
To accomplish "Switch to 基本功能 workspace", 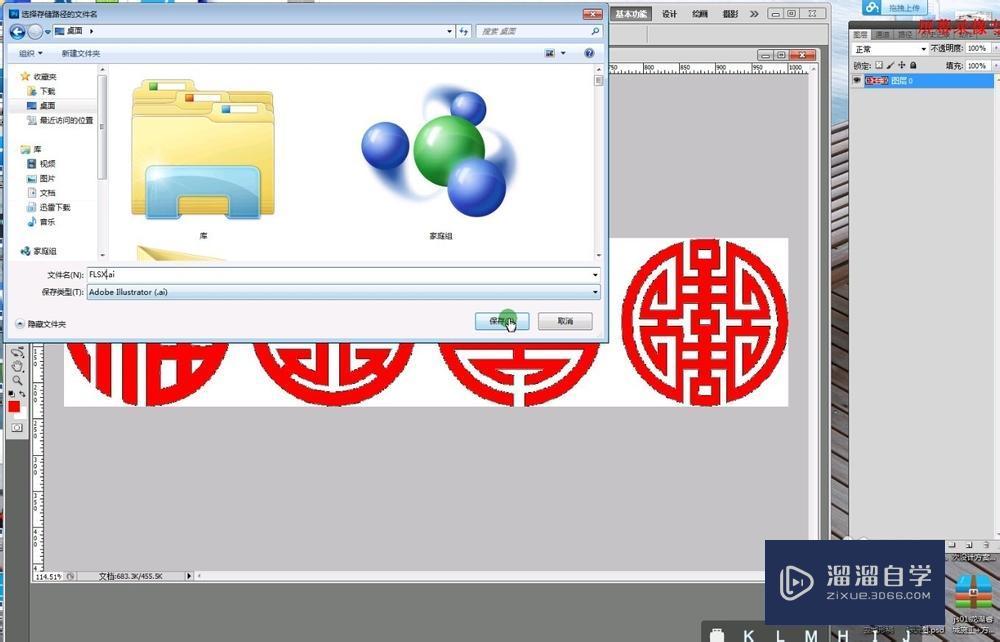I will point(631,13).
